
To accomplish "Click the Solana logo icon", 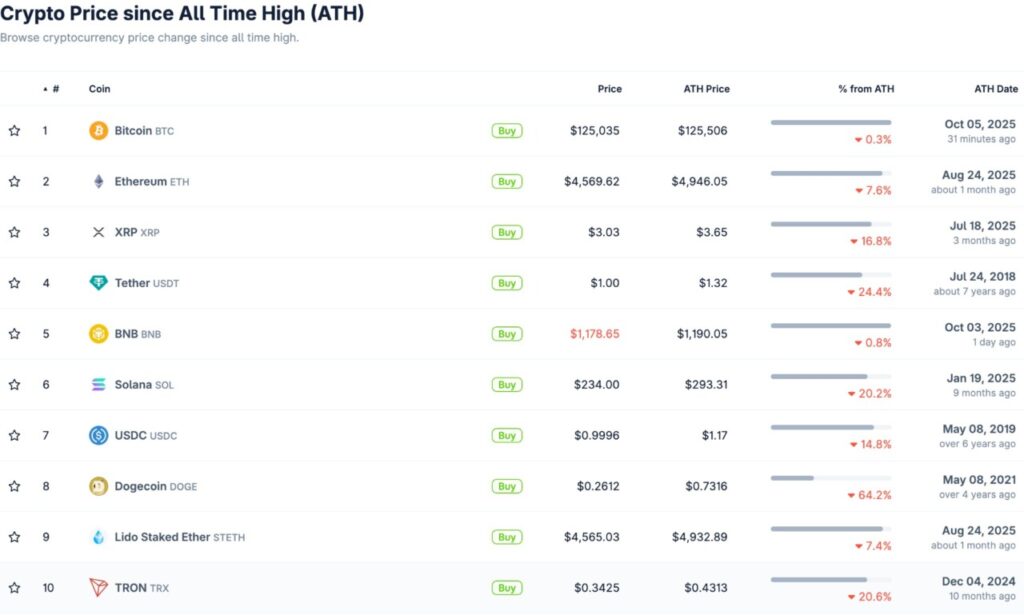I will [98, 385].
